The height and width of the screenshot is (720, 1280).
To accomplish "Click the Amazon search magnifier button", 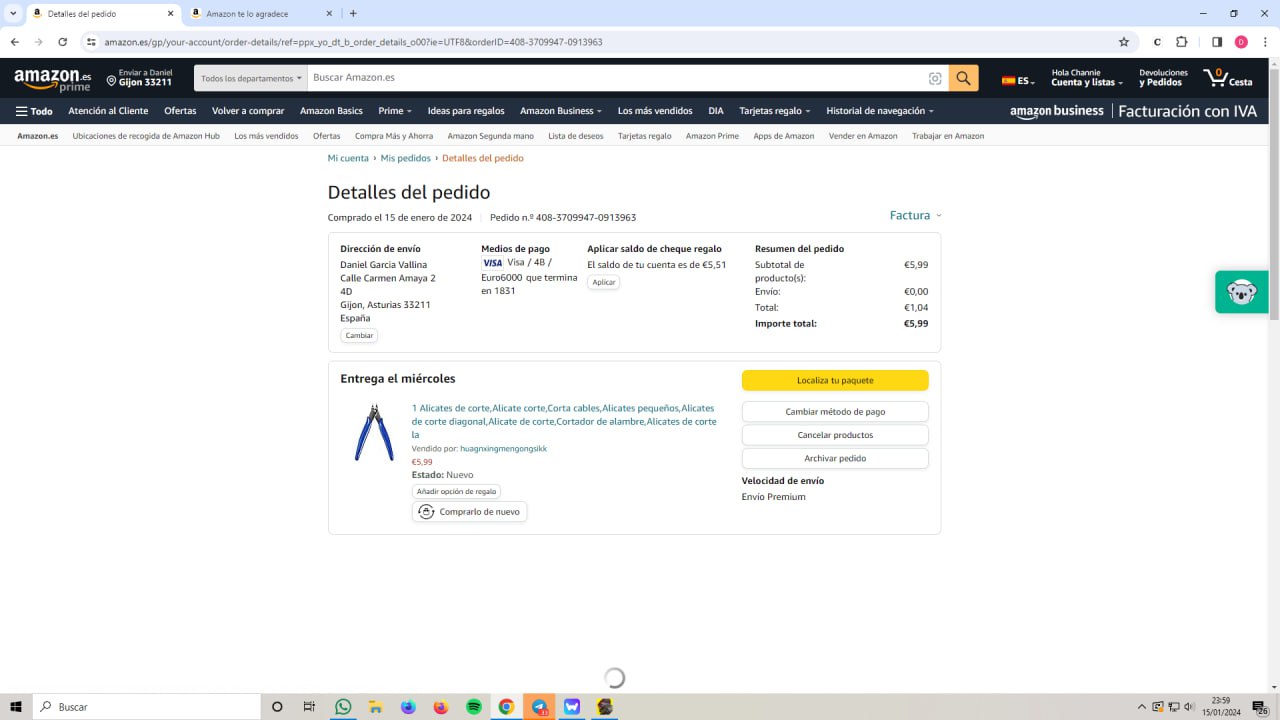I will (963, 78).
